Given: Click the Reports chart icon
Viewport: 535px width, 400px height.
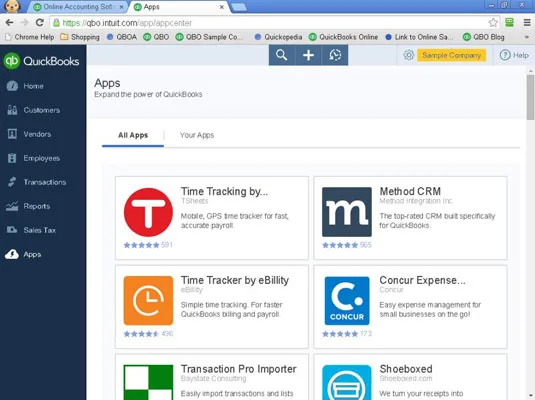Looking at the screenshot, I should [12, 206].
